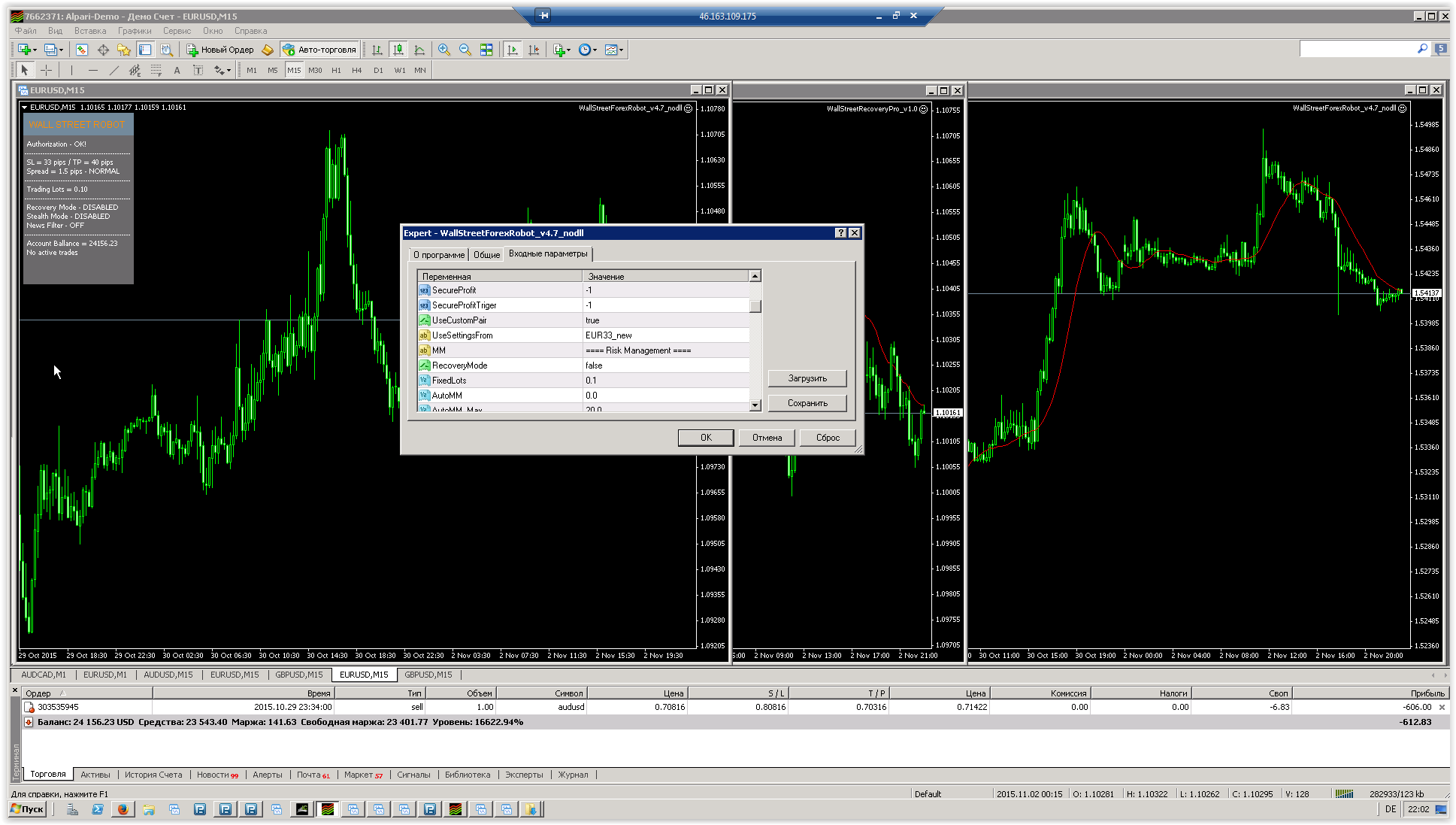Switch to 'Общие' tab in Expert dialog

click(486, 255)
